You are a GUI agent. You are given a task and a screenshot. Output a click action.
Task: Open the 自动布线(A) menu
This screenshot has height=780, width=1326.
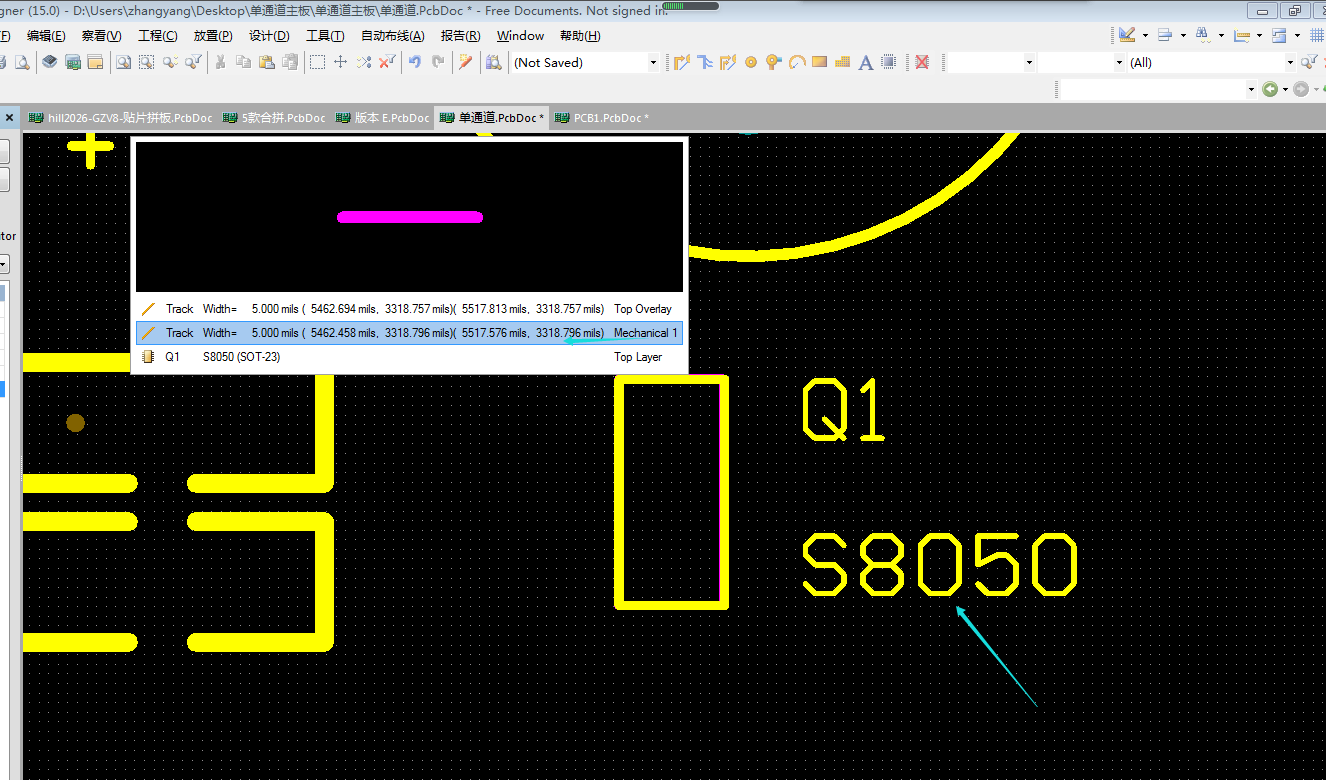392,36
